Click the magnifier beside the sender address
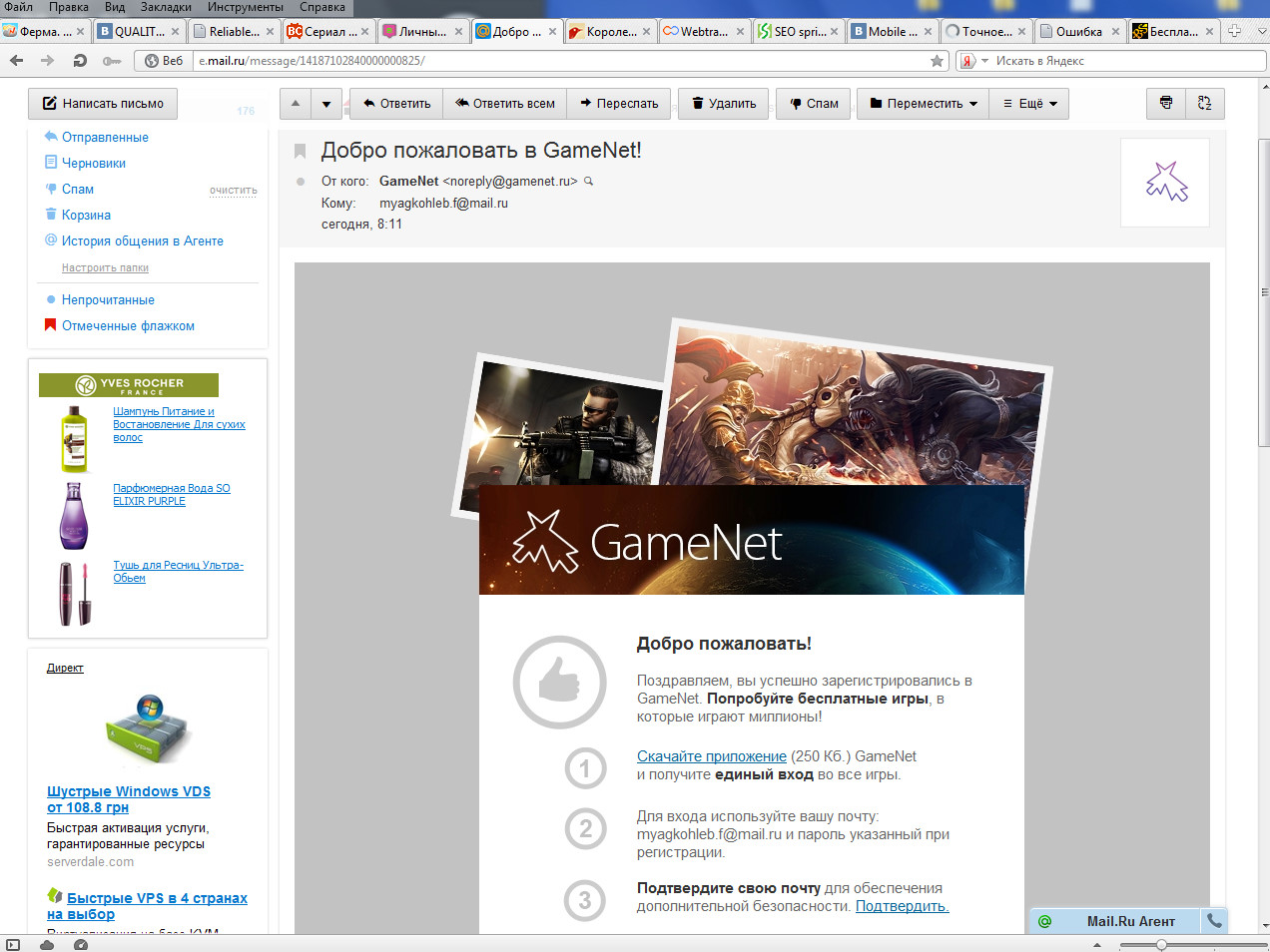This screenshot has width=1270, height=952. (x=589, y=182)
